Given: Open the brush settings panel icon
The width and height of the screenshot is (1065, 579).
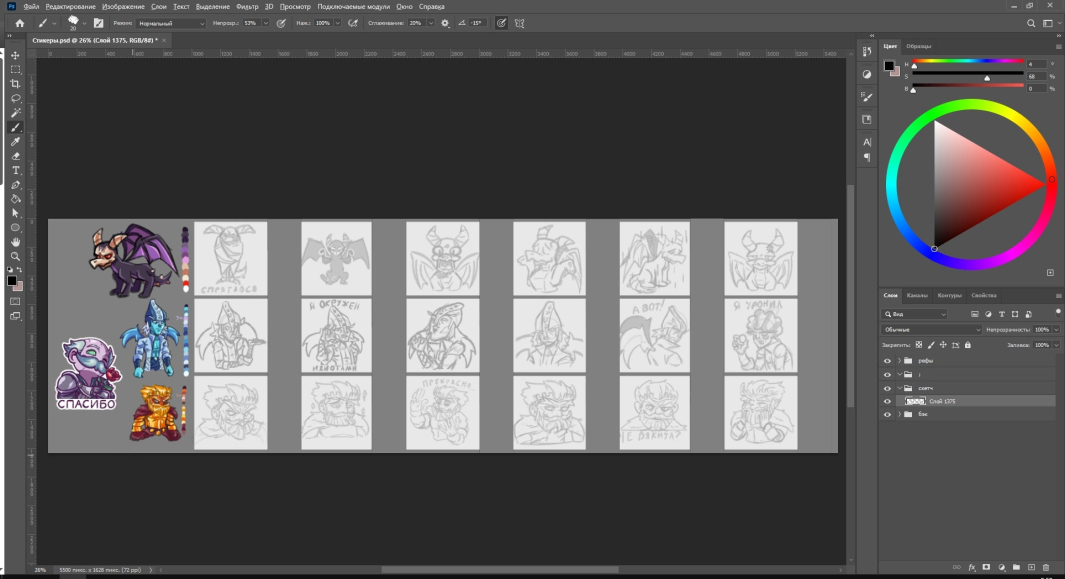Looking at the screenshot, I should pos(98,23).
